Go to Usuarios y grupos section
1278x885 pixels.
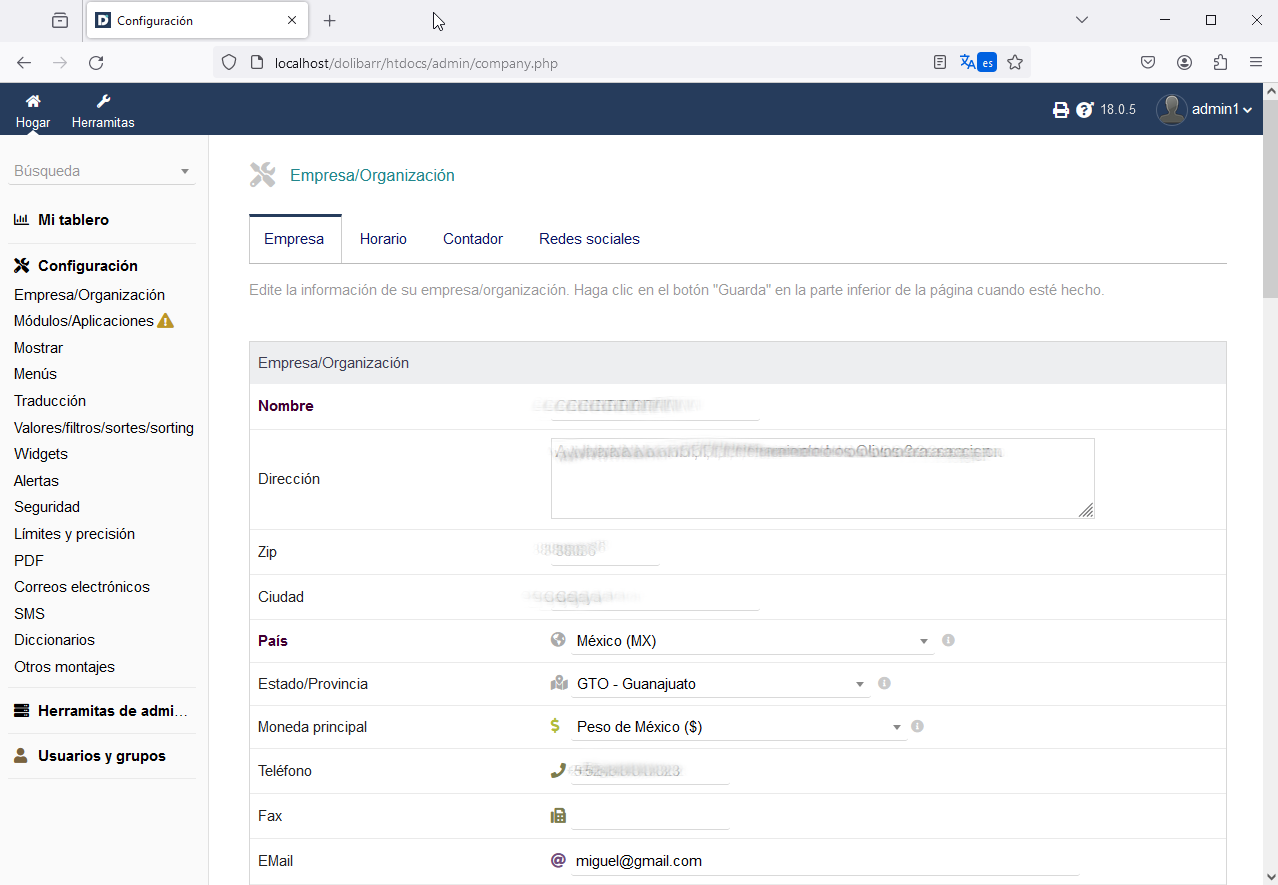[101, 756]
